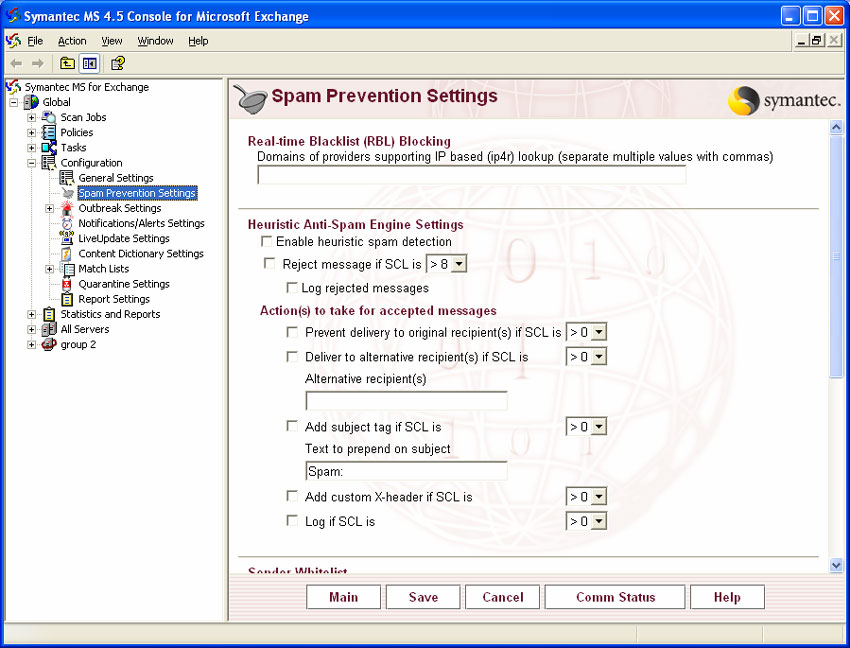The width and height of the screenshot is (850, 648).
Task: Open the Help menu
Action: tap(198, 41)
